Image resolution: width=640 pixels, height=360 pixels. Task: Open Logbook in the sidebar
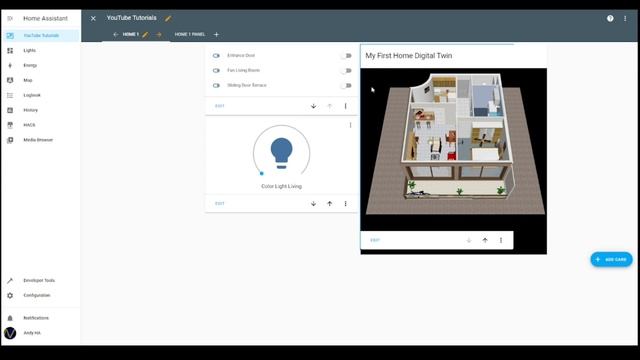click(x=41, y=96)
